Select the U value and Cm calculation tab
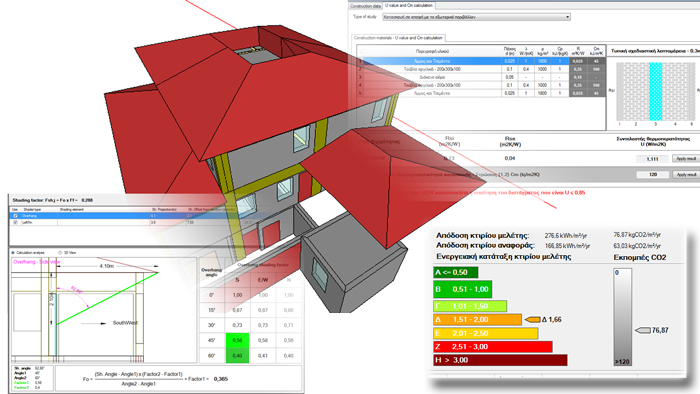Image resolution: width=700 pixels, height=394 pixels. (x=409, y=5)
